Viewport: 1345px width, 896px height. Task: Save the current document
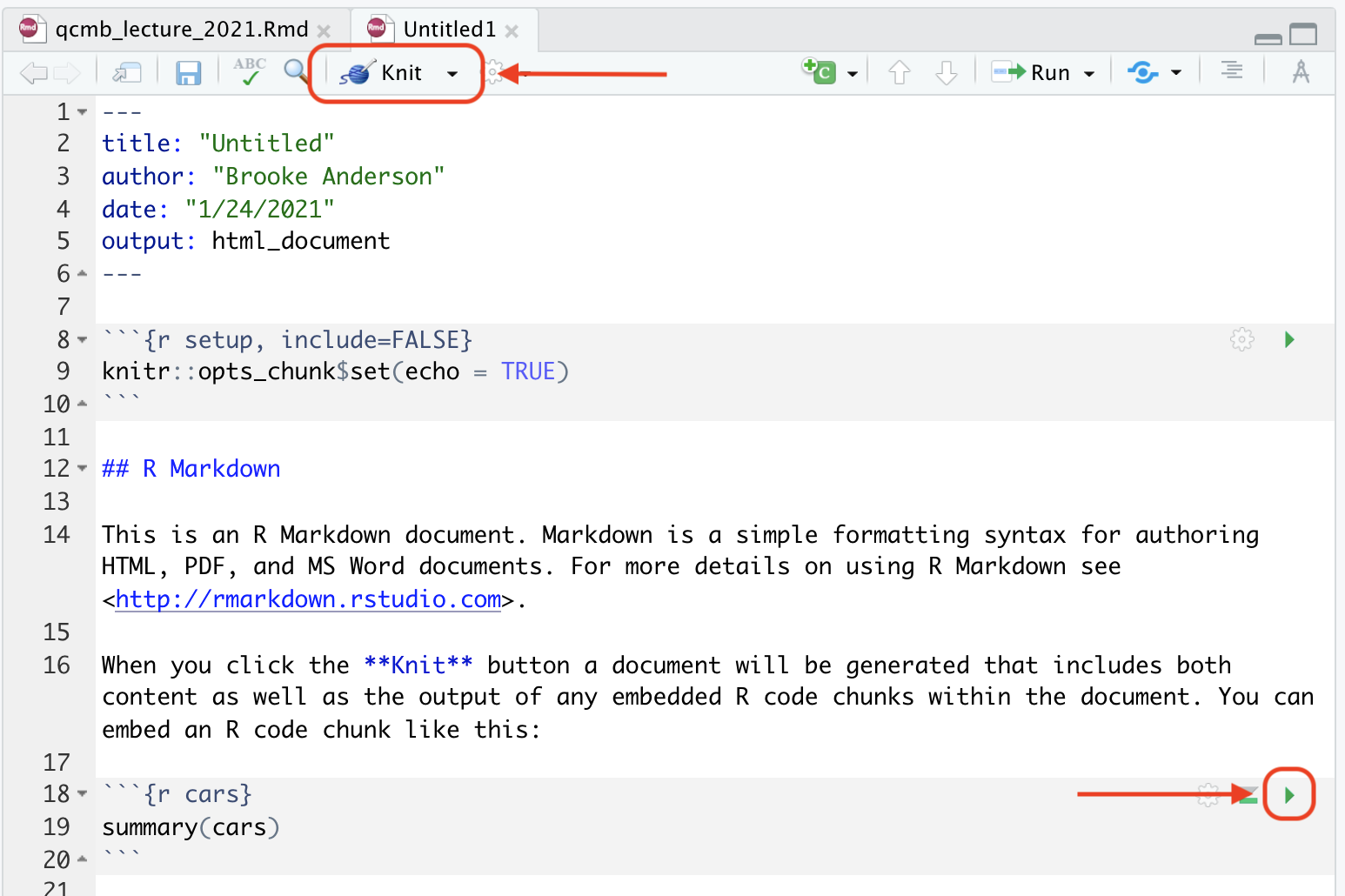[188, 73]
